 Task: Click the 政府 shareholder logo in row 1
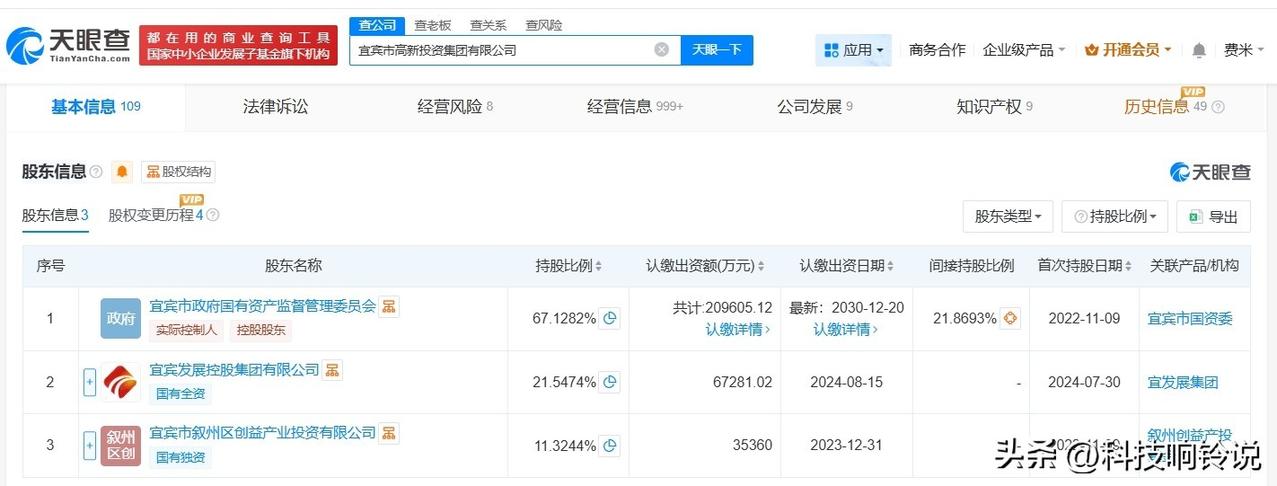pyautogui.click(x=120, y=318)
